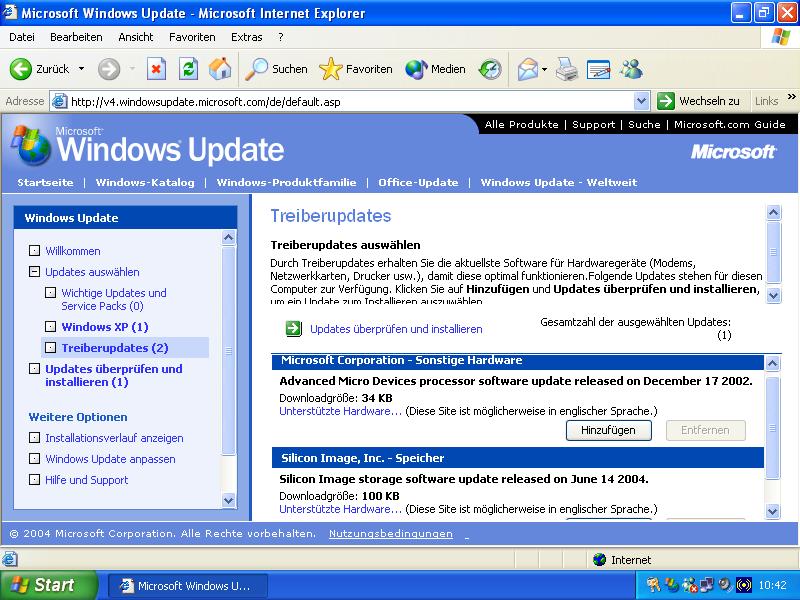Select Windows XP (1) in sidebar
The width and height of the screenshot is (800, 600).
pos(104,327)
